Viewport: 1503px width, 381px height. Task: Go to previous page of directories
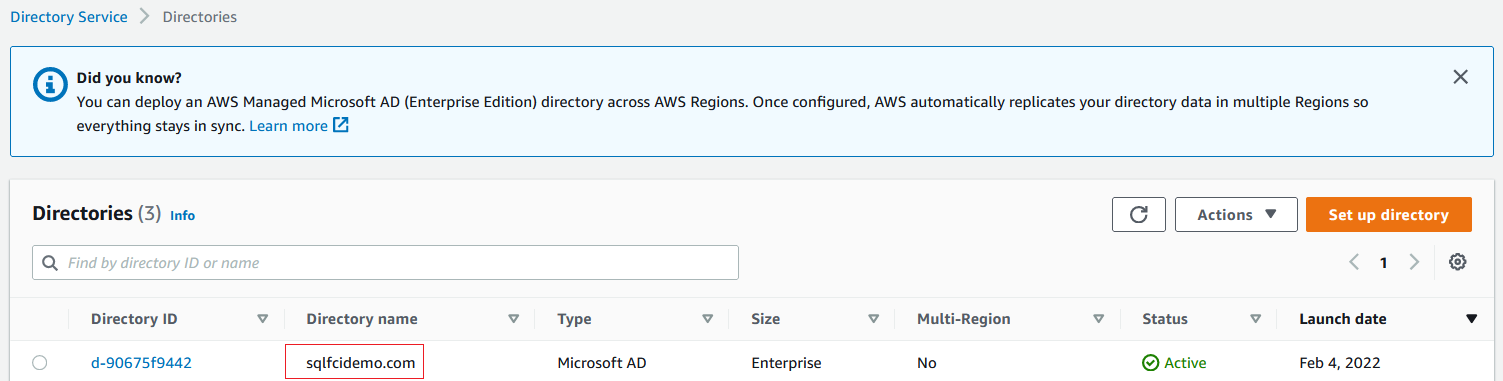pos(1354,262)
